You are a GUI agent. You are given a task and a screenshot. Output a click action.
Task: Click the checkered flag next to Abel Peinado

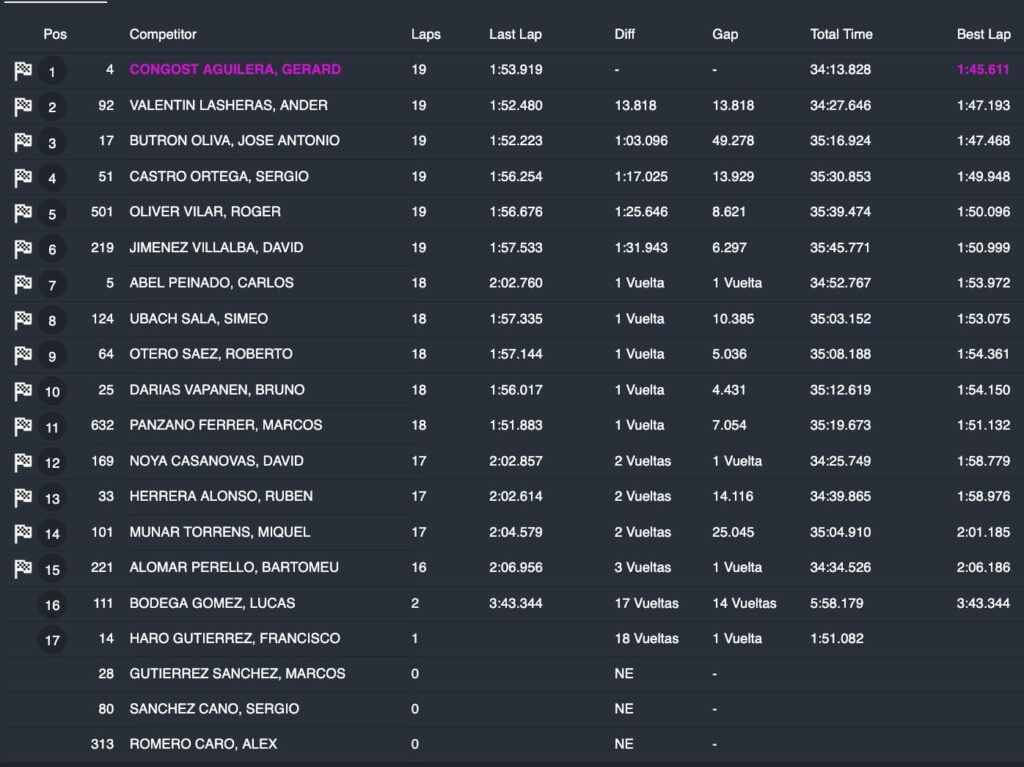point(23,285)
